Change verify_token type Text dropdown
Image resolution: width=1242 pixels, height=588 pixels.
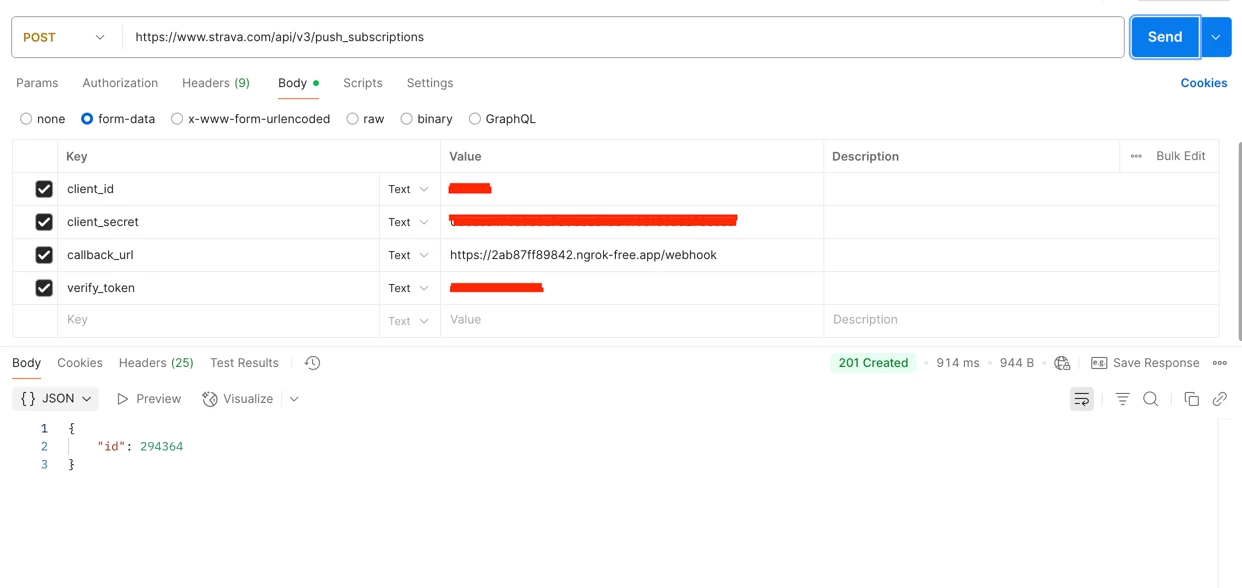tap(408, 288)
